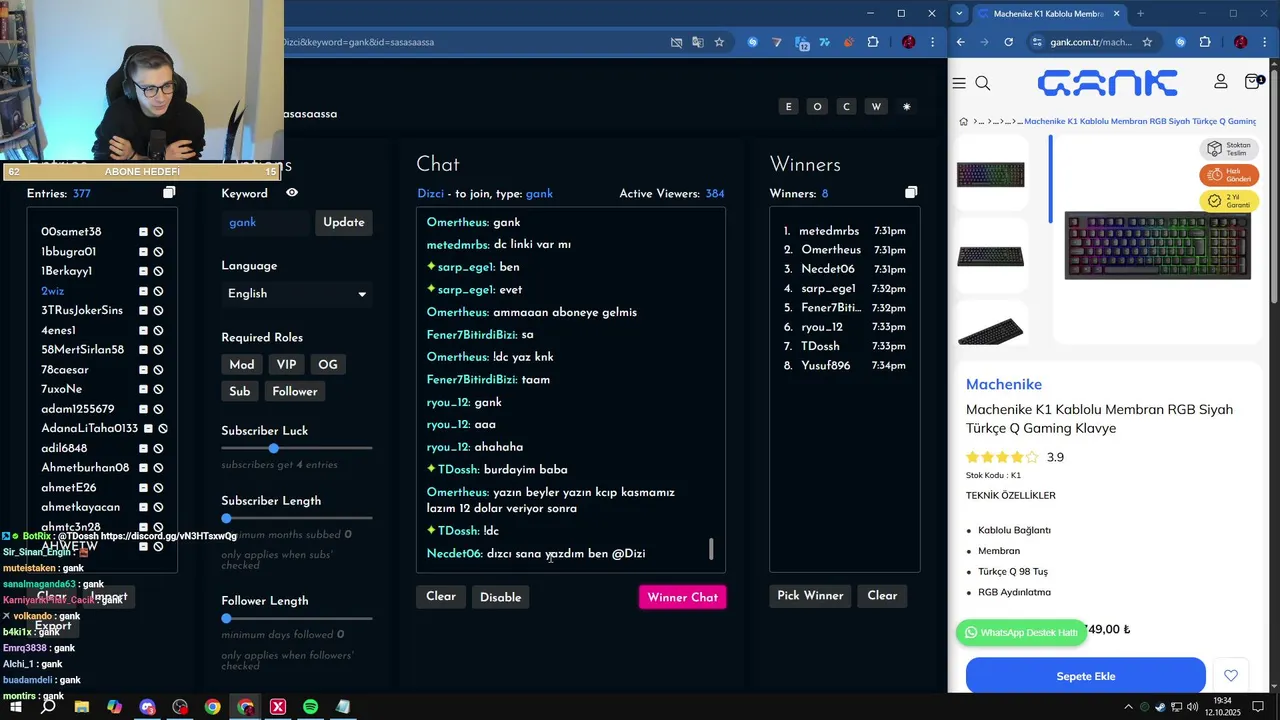Toggle the OG required role
This screenshot has height=720, width=1280.
click(x=328, y=365)
